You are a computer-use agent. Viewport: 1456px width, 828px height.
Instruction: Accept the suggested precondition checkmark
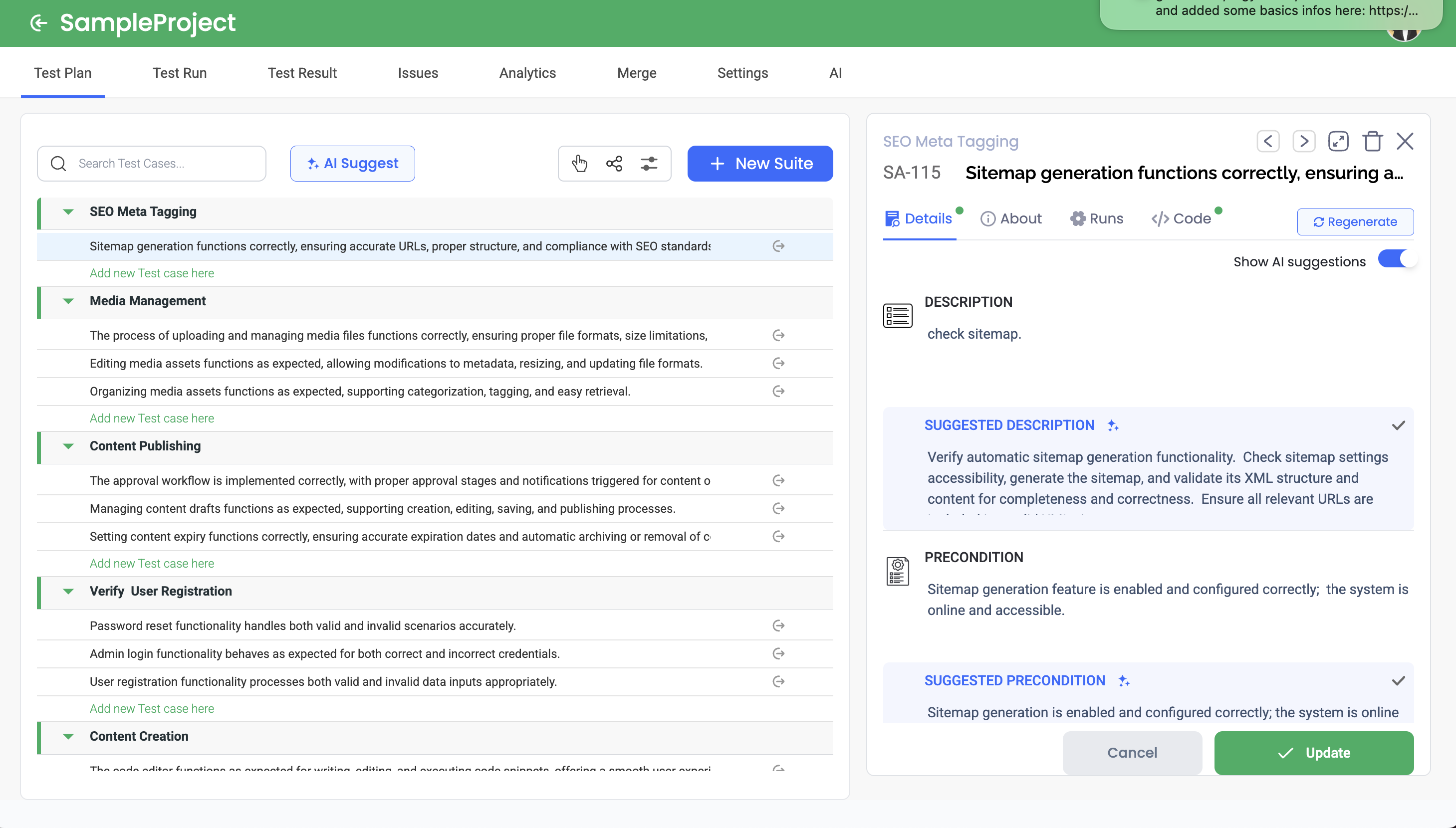[x=1398, y=681]
